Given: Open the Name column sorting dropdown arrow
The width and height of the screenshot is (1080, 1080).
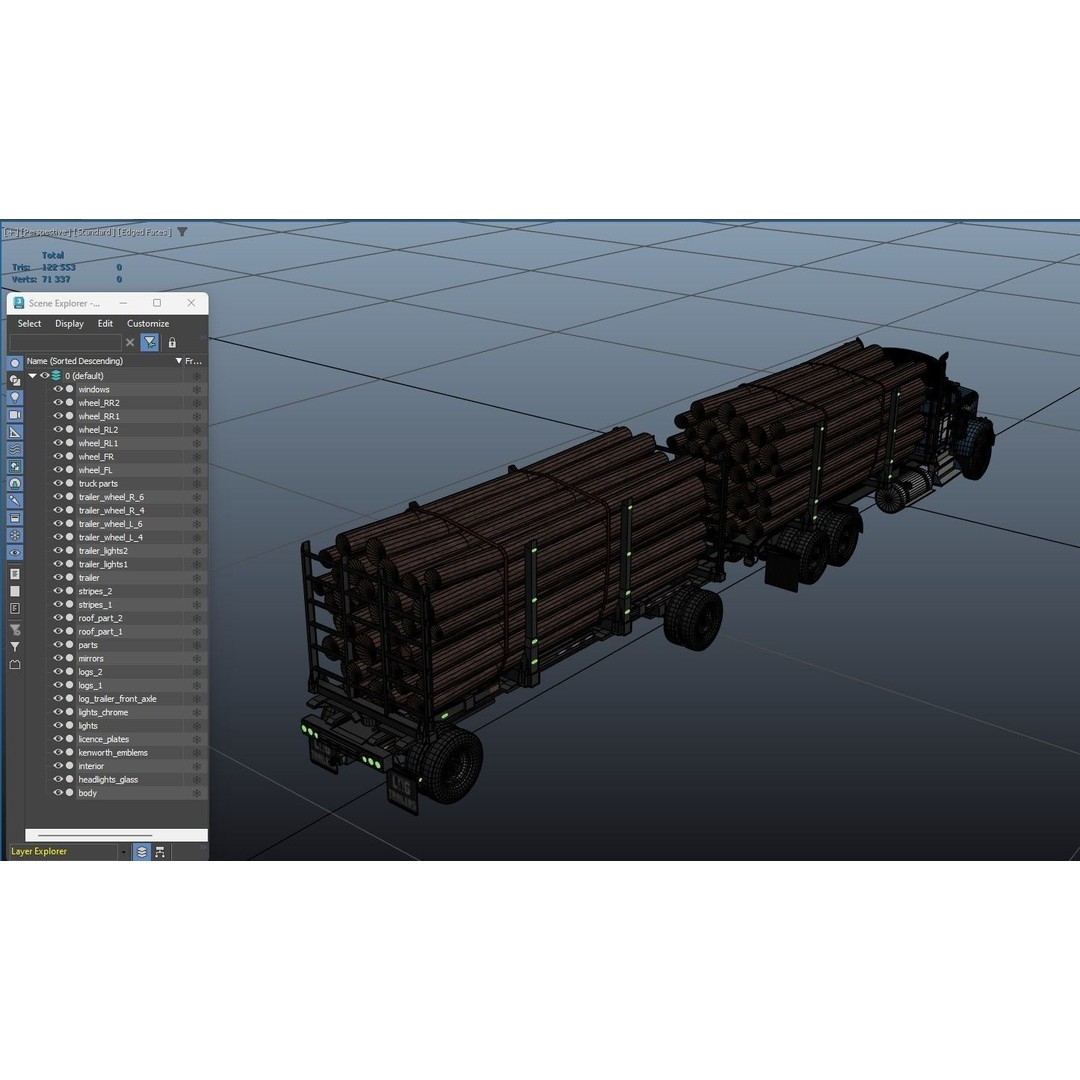Looking at the screenshot, I should pyautogui.click(x=178, y=361).
